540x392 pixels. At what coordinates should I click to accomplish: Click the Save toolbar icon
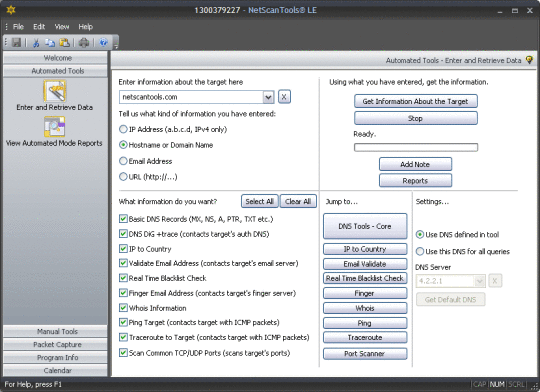[16, 42]
